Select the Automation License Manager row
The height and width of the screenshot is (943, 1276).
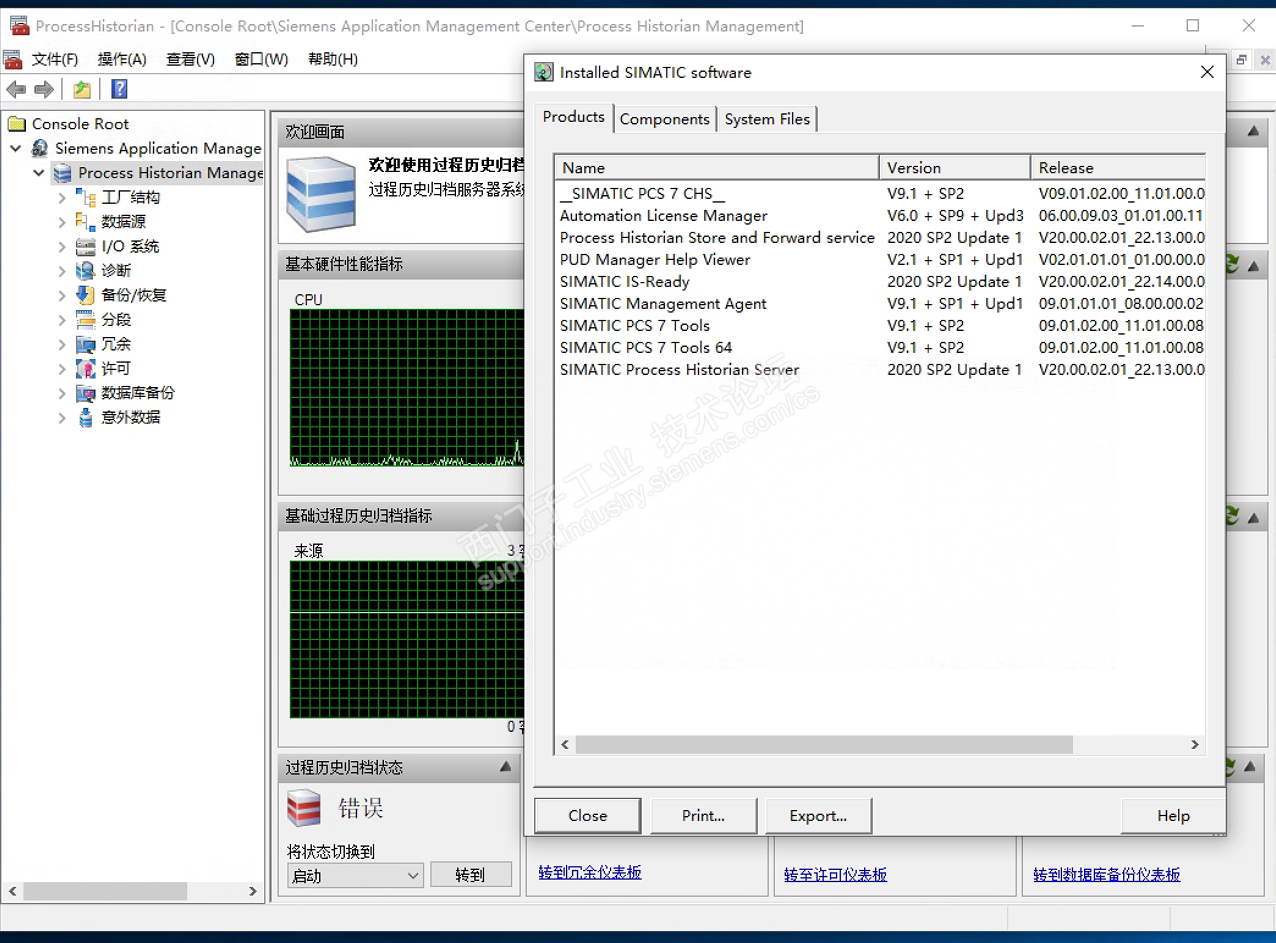point(880,216)
